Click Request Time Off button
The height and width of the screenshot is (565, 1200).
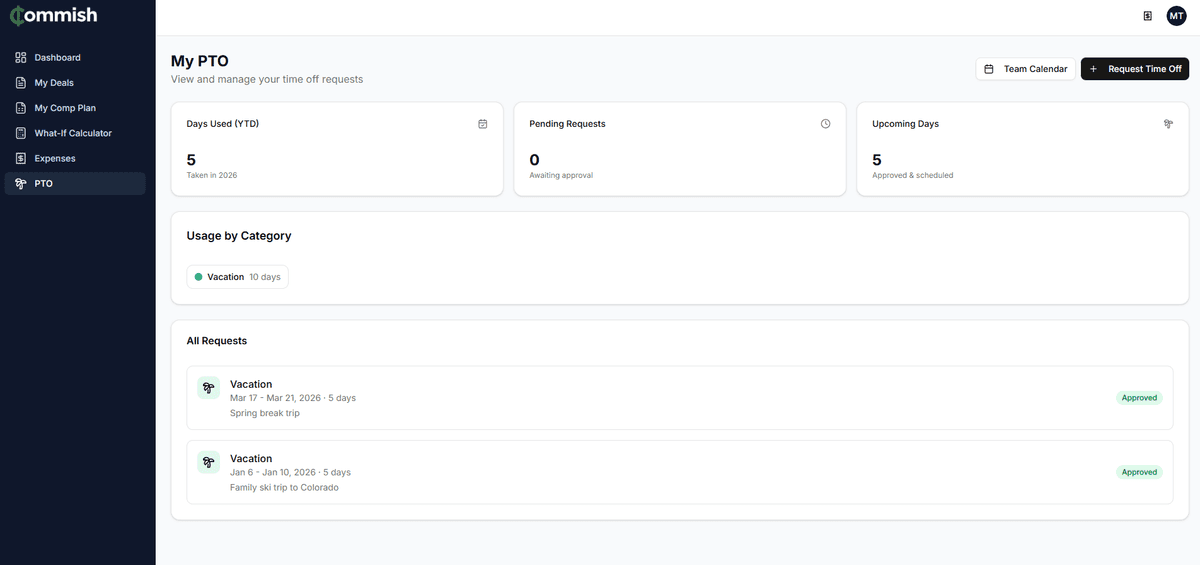(x=1135, y=69)
